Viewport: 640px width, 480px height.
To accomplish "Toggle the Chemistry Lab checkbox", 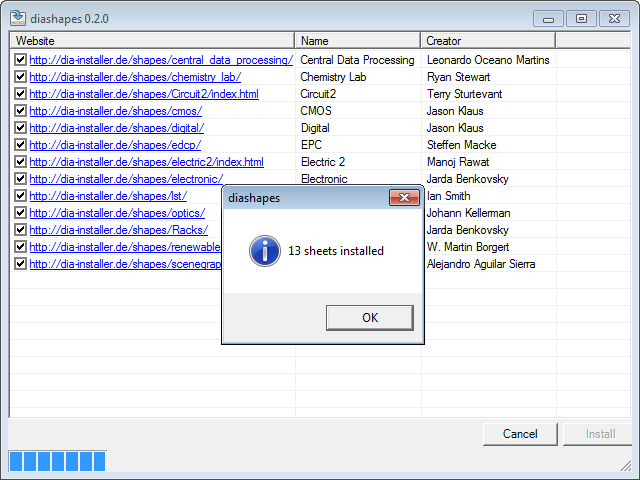I will pyautogui.click(x=20, y=77).
